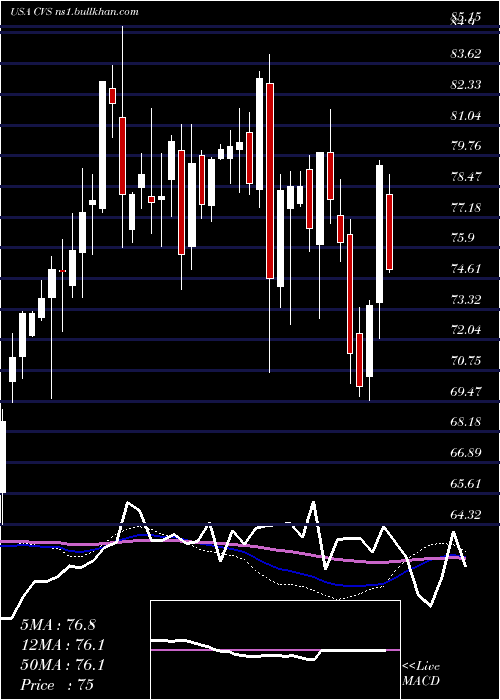Click the '<<Live MACD' label
The image size is (500, 700).
click(421, 674)
